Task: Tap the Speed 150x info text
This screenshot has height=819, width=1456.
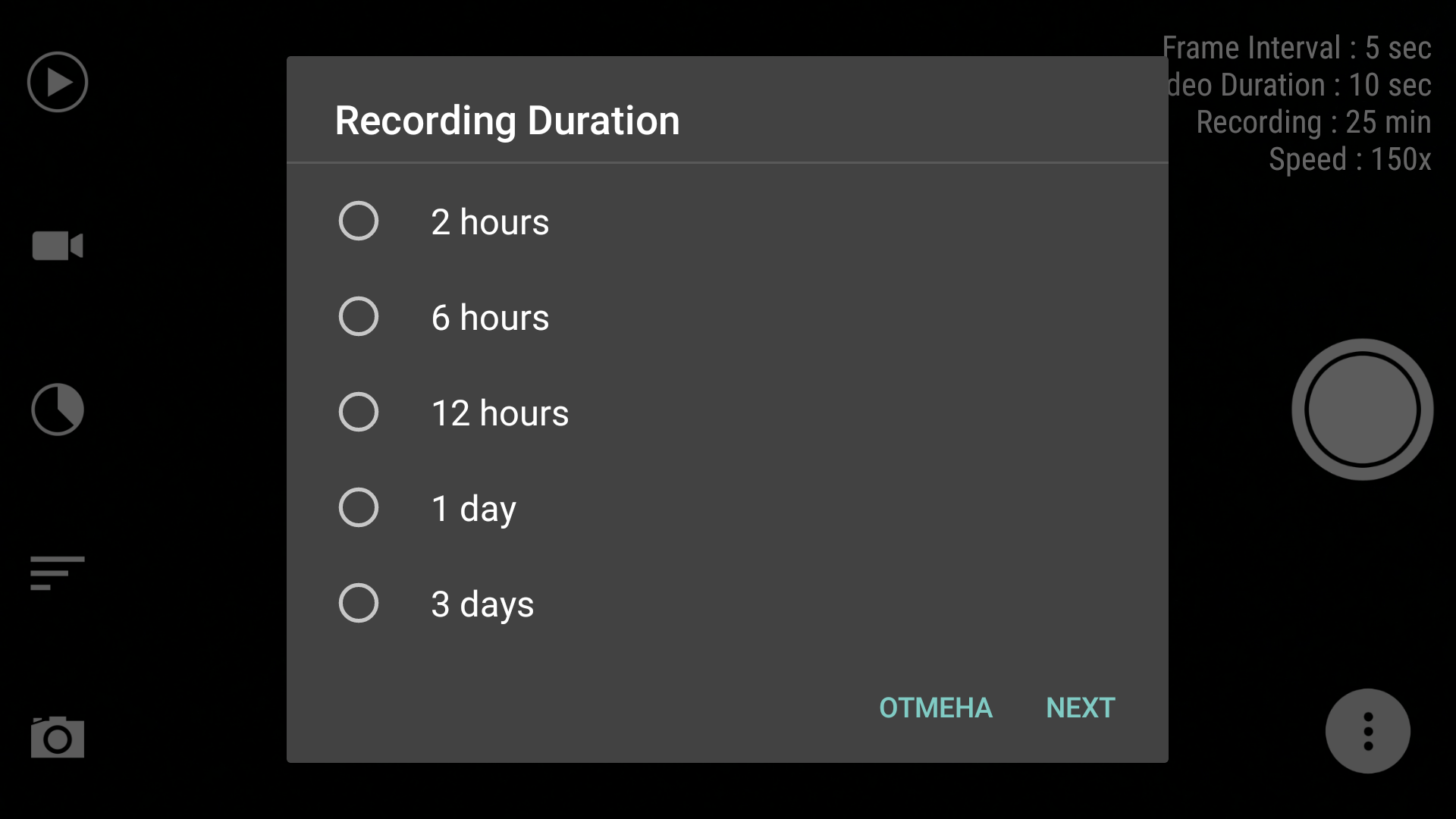Action: coord(1350,159)
